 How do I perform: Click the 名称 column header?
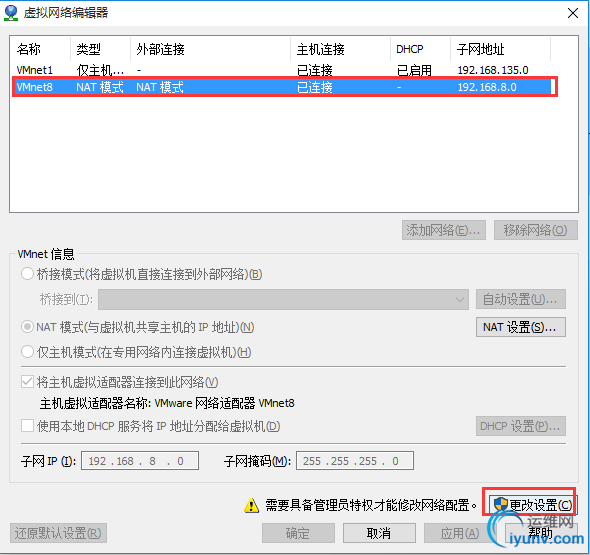pos(41,49)
